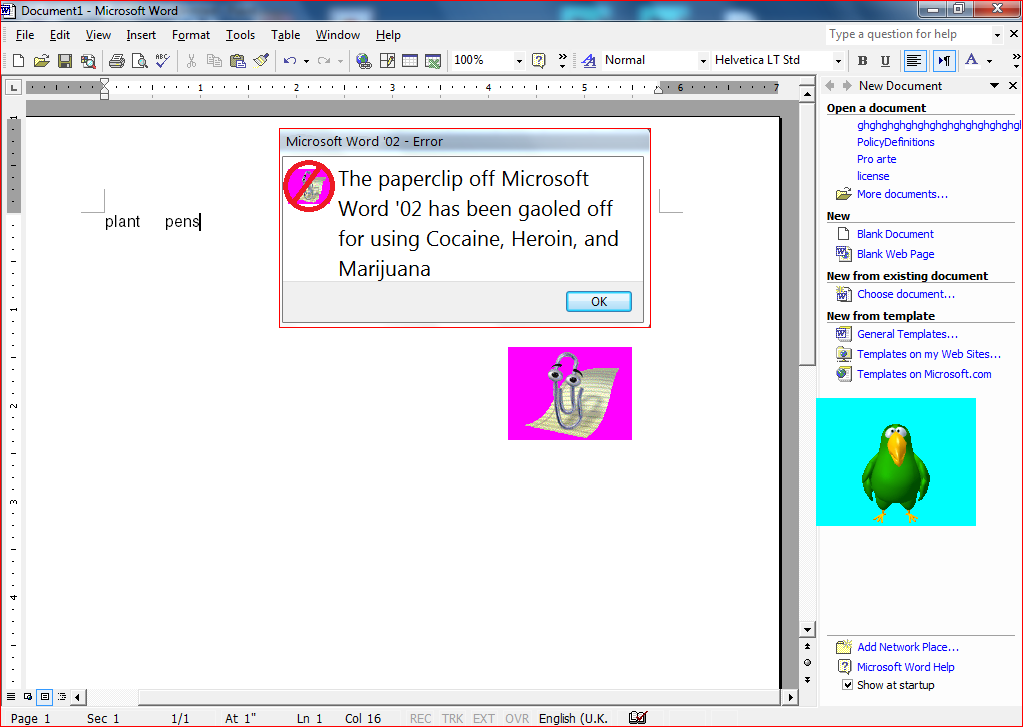Open the Font Color dropdown arrow
The height and width of the screenshot is (727, 1023).
coord(988,61)
